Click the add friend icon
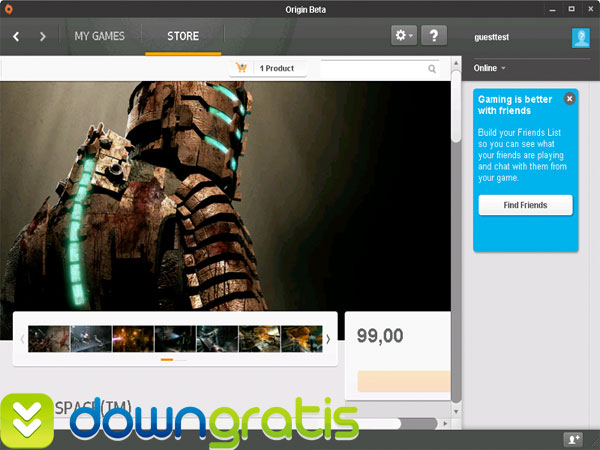Screen dimensions: 600x450 (573, 439)
